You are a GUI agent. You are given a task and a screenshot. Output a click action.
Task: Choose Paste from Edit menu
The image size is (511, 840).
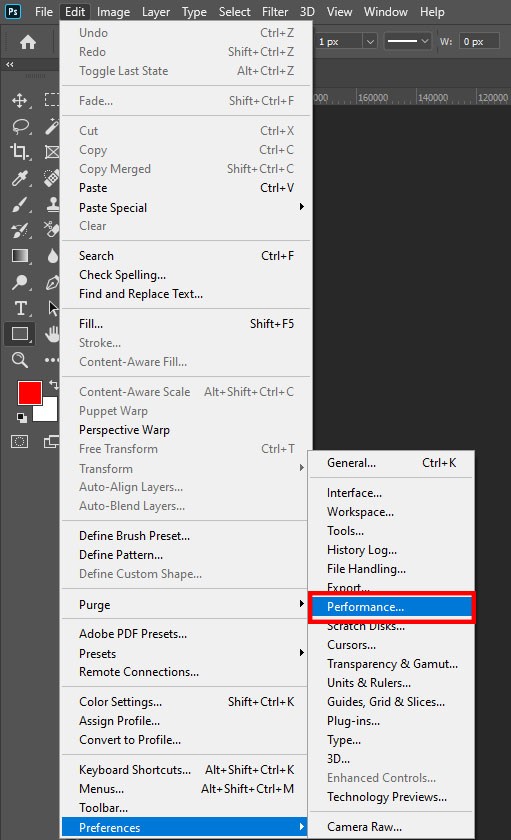pyautogui.click(x=186, y=188)
